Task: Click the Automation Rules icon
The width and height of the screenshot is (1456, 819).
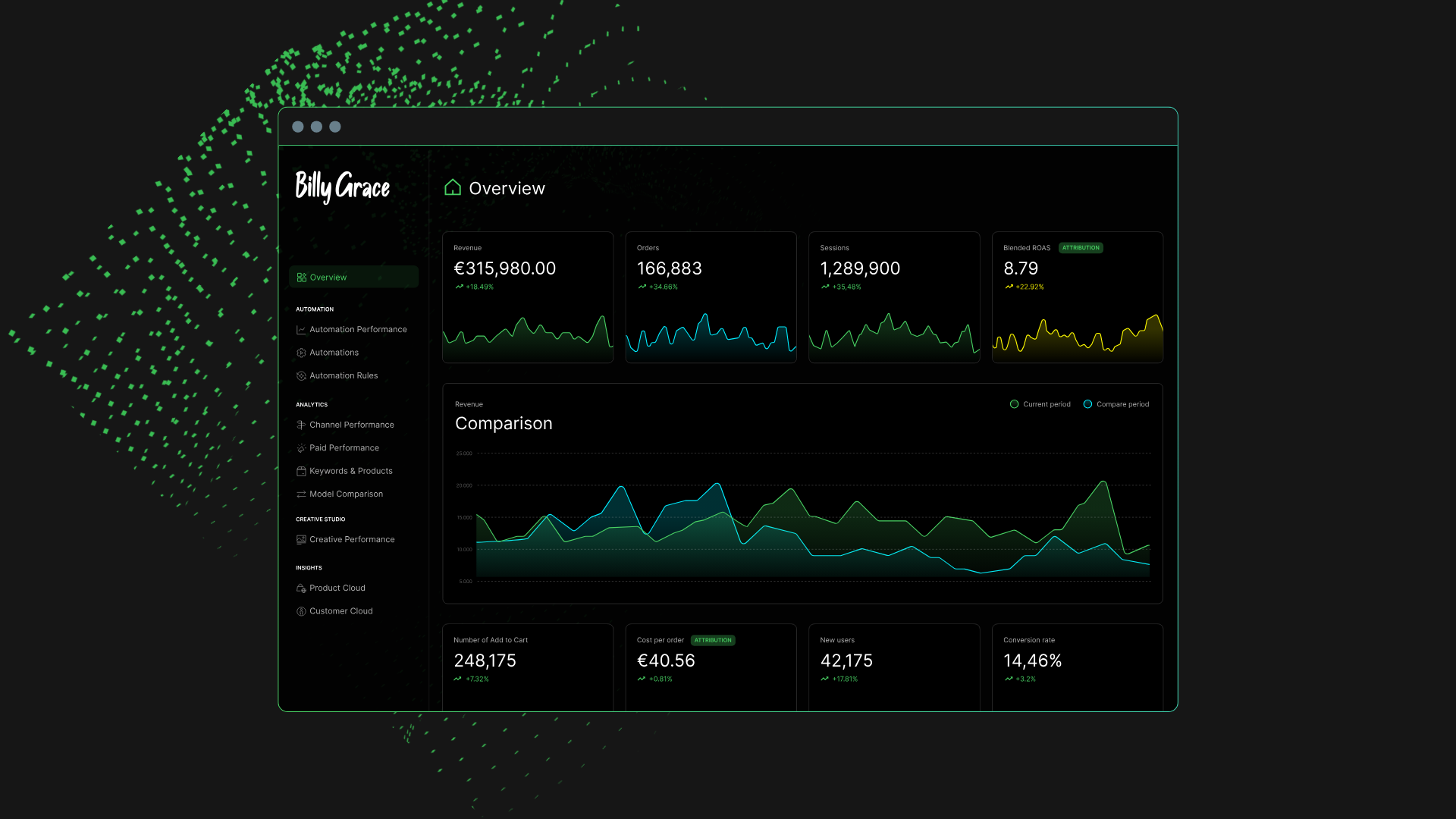Action: [301, 376]
